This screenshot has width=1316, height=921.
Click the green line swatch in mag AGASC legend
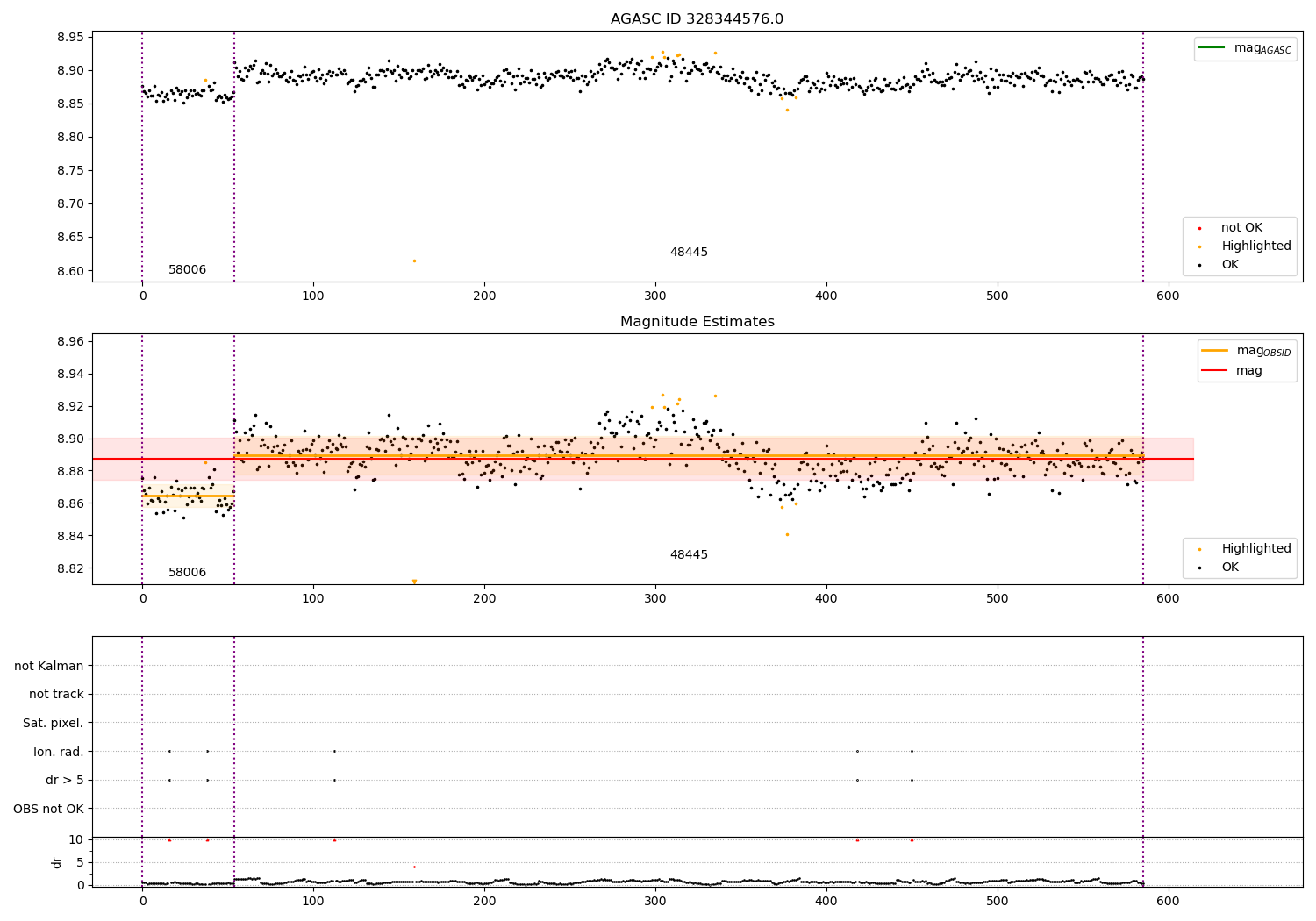click(1212, 48)
